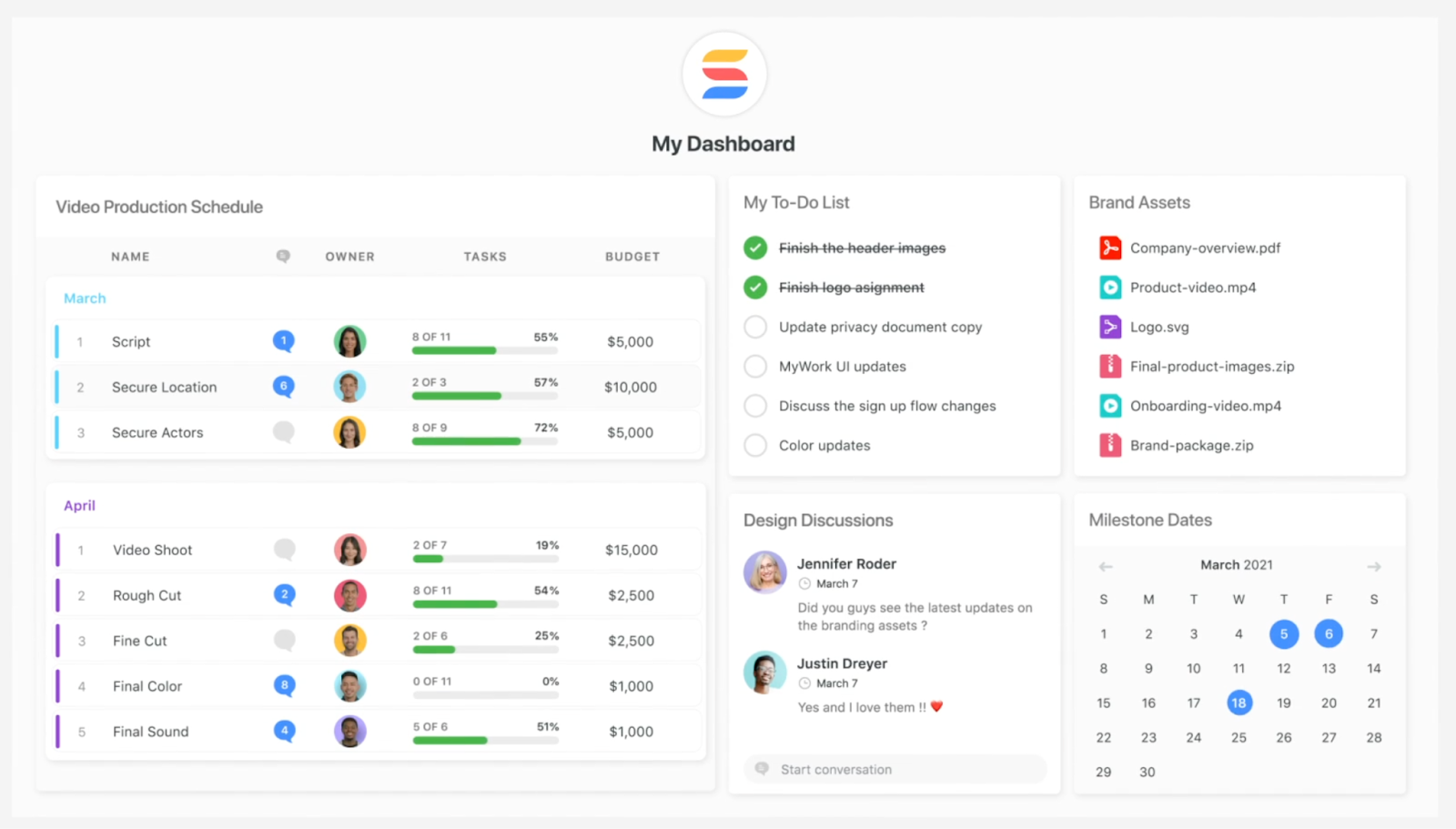Go to the previous month in calendar
The width and height of the screenshot is (1456, 829).
click(x=1106, y=566)
